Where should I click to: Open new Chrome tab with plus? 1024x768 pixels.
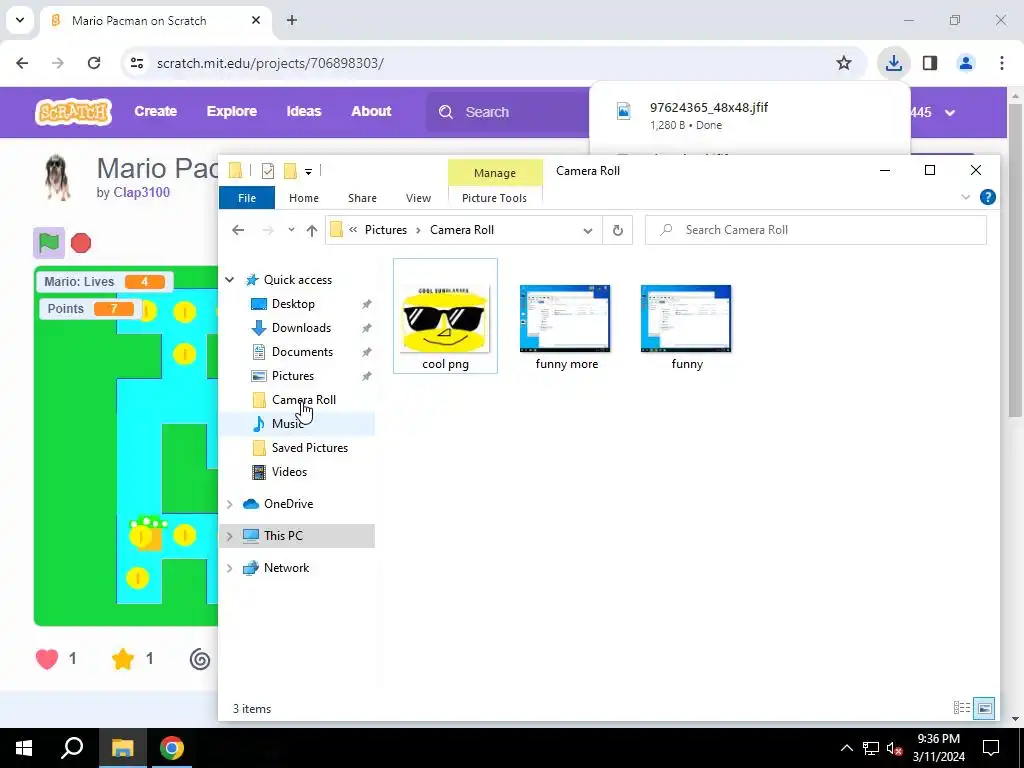(x=292, y=20)
